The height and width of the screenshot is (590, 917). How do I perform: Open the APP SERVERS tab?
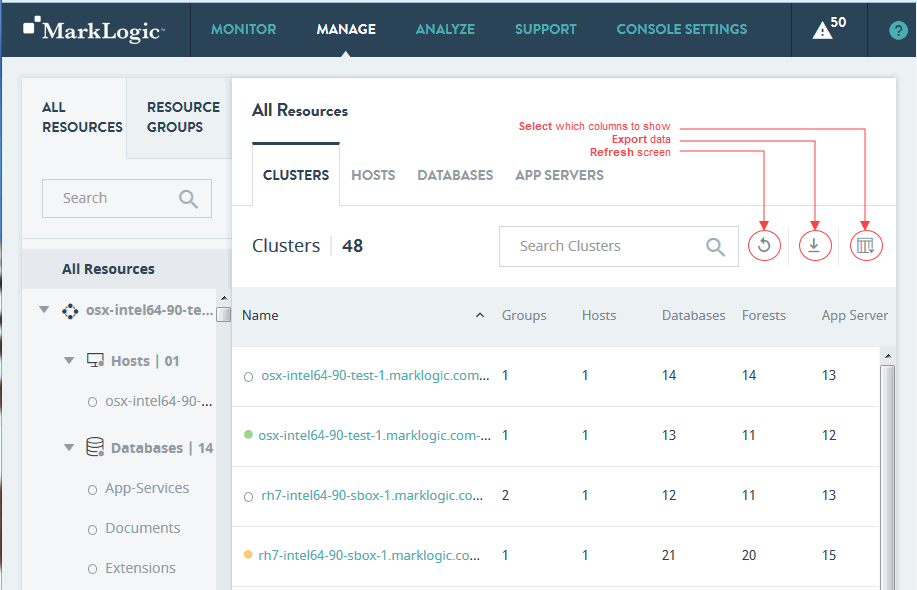[558, 175]
